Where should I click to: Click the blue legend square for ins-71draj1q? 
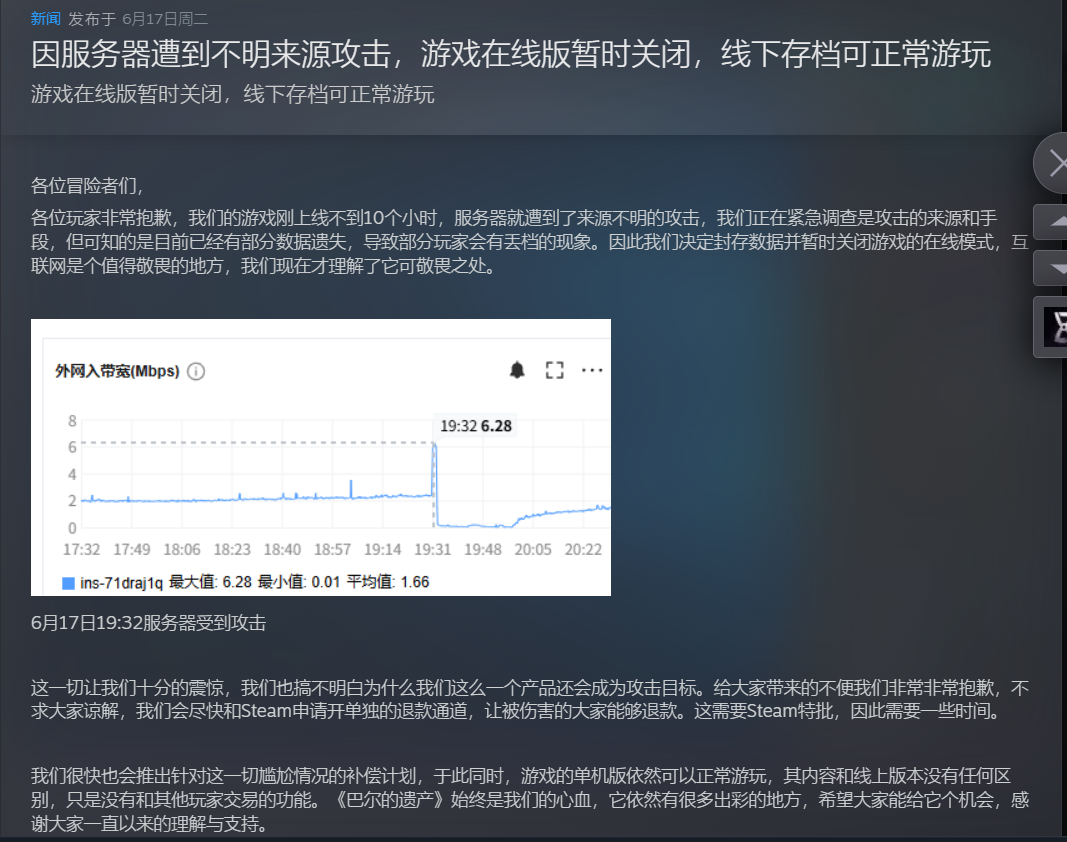pos(68,583)
